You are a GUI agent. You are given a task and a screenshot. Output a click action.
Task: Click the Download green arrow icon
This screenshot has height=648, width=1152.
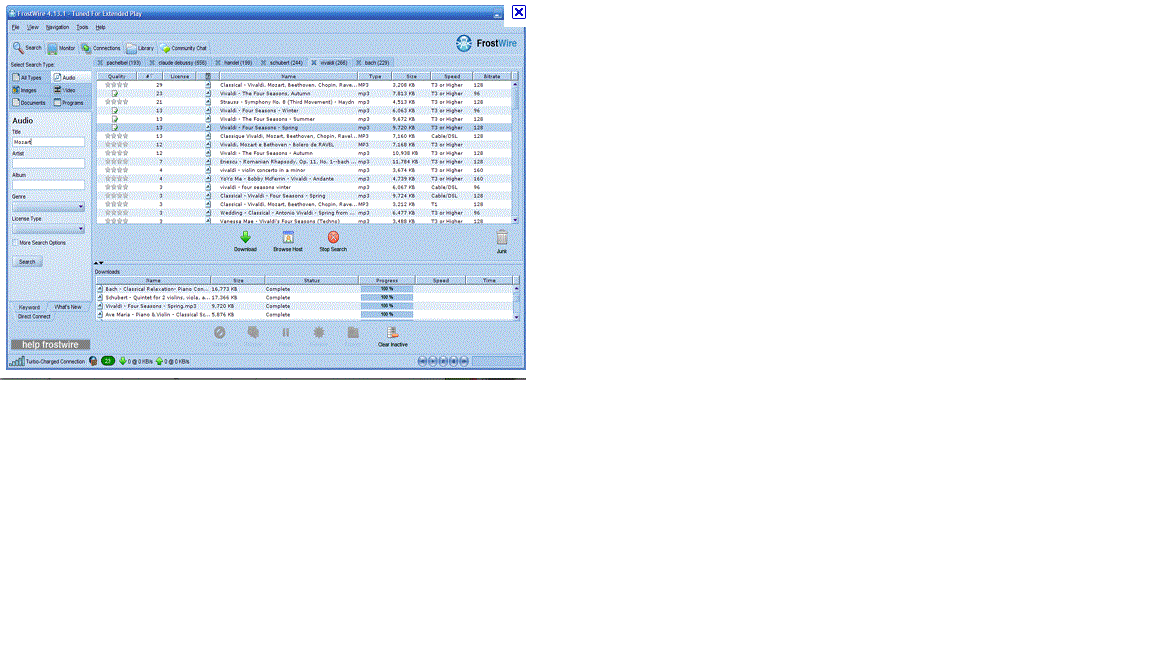coord(245,237)
